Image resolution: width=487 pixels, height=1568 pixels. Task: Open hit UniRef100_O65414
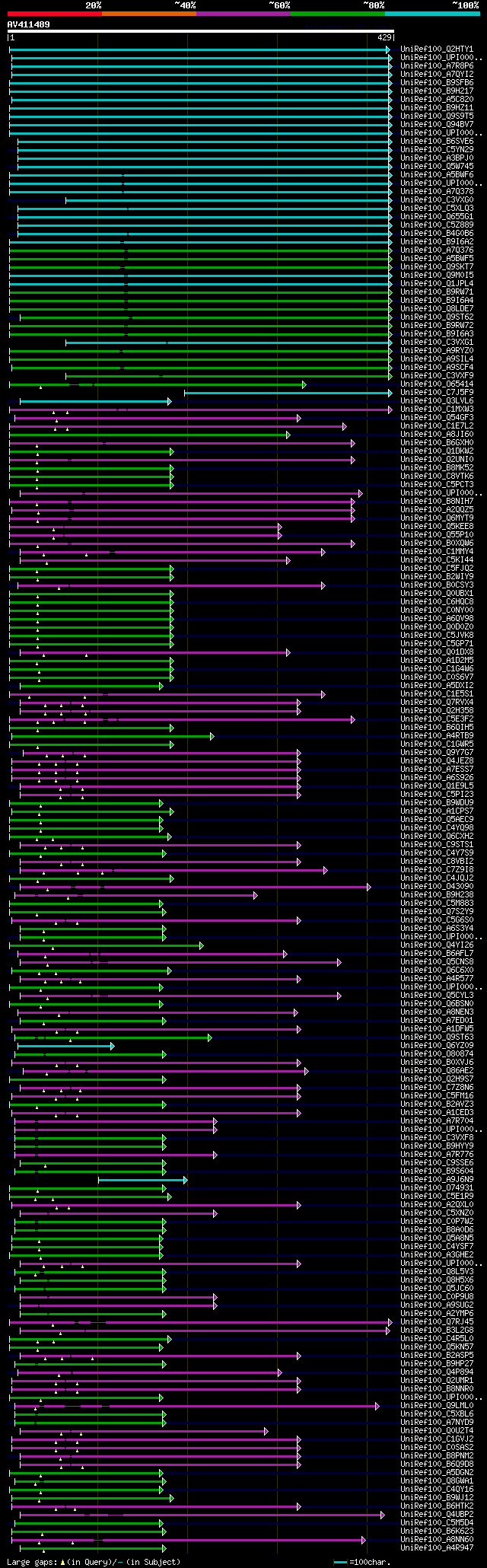click(437, 384)
